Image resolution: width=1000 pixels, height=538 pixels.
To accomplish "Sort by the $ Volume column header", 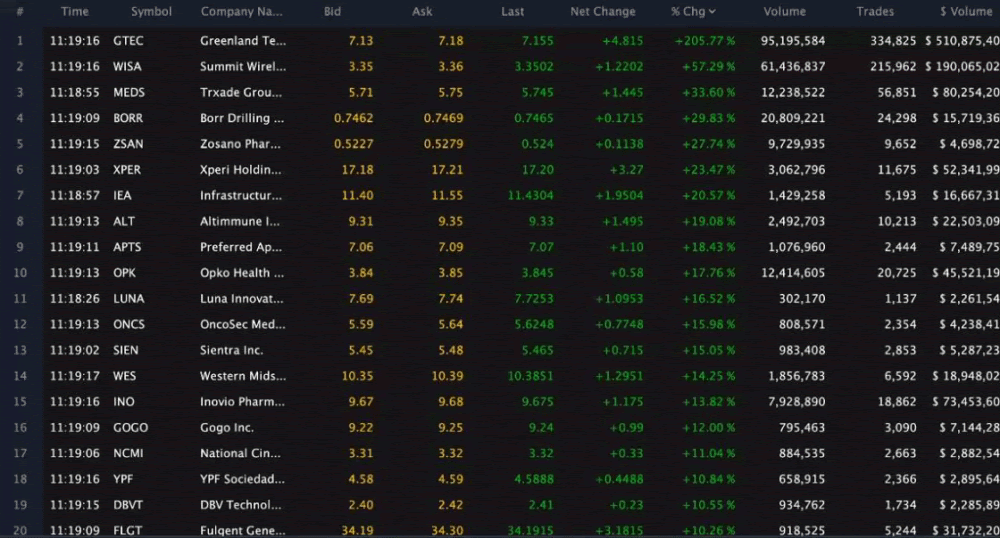I will coord(966,11).
